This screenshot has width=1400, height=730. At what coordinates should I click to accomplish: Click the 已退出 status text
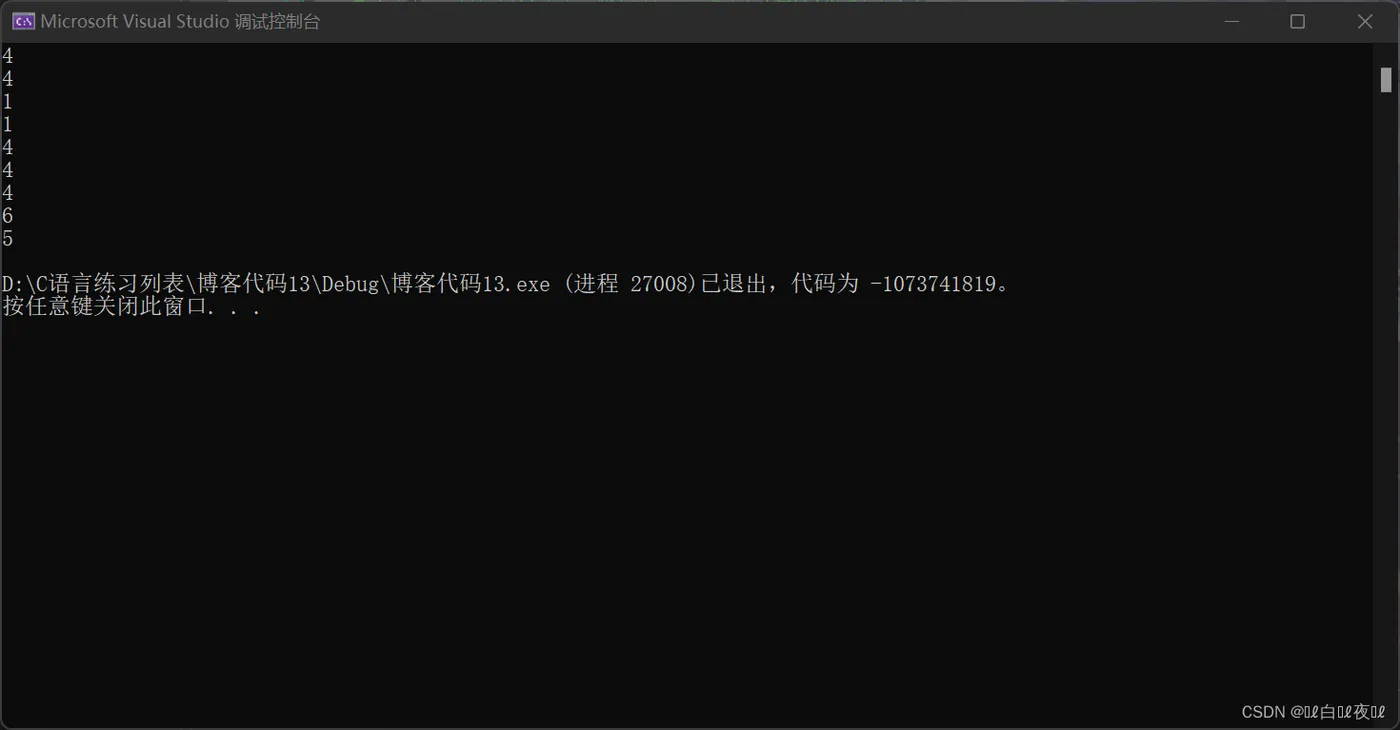[734, 284]
